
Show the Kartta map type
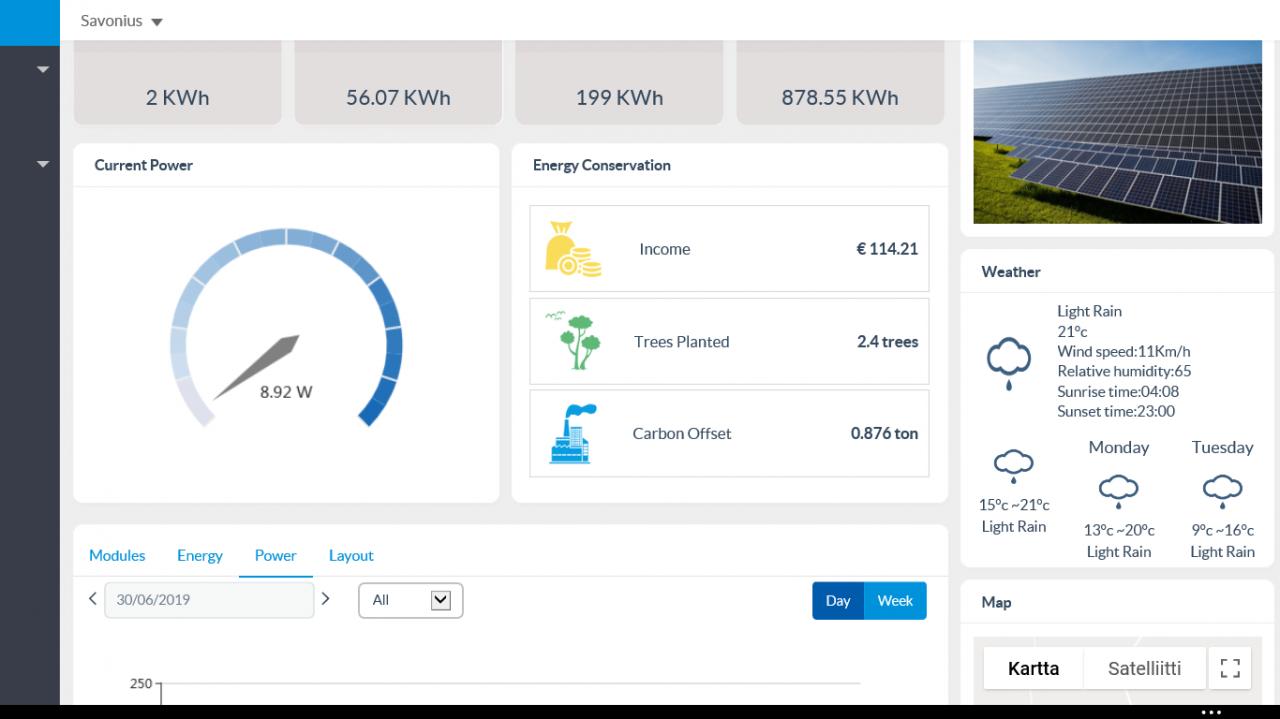coord(1033,668)
